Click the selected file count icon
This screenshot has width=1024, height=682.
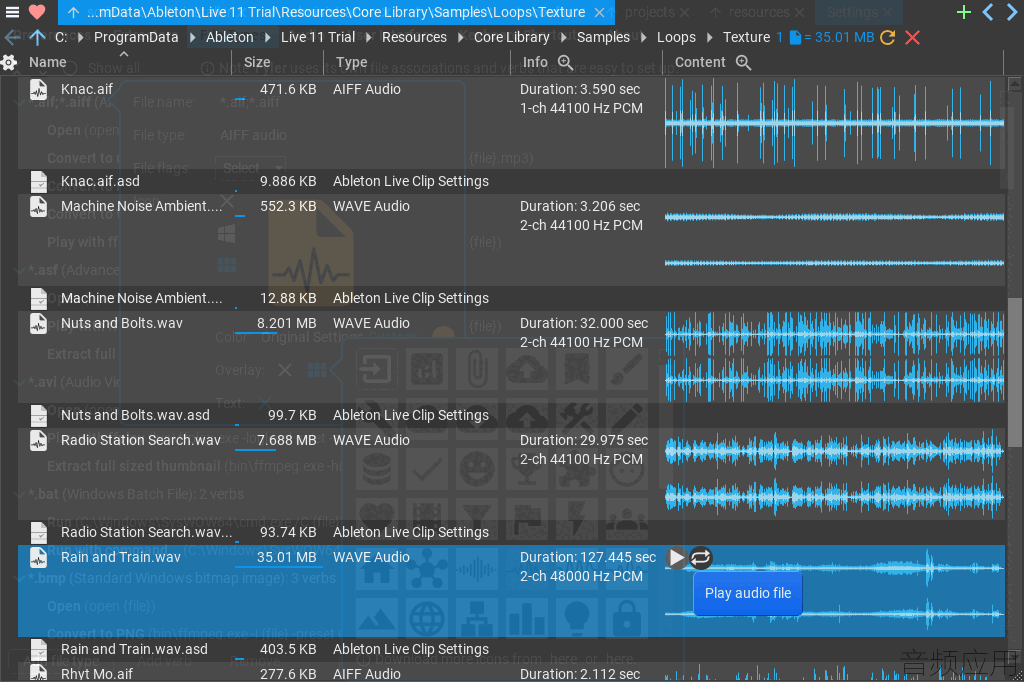[795, 37]
